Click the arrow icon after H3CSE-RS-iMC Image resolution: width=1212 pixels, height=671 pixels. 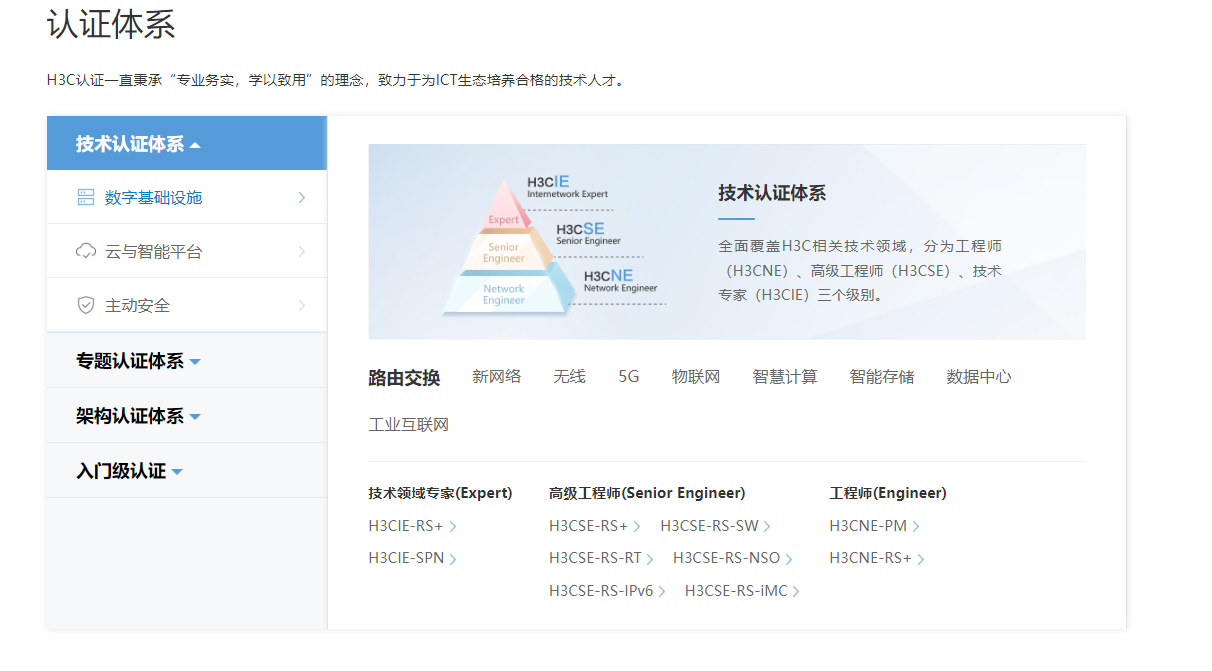coord(796,592)
